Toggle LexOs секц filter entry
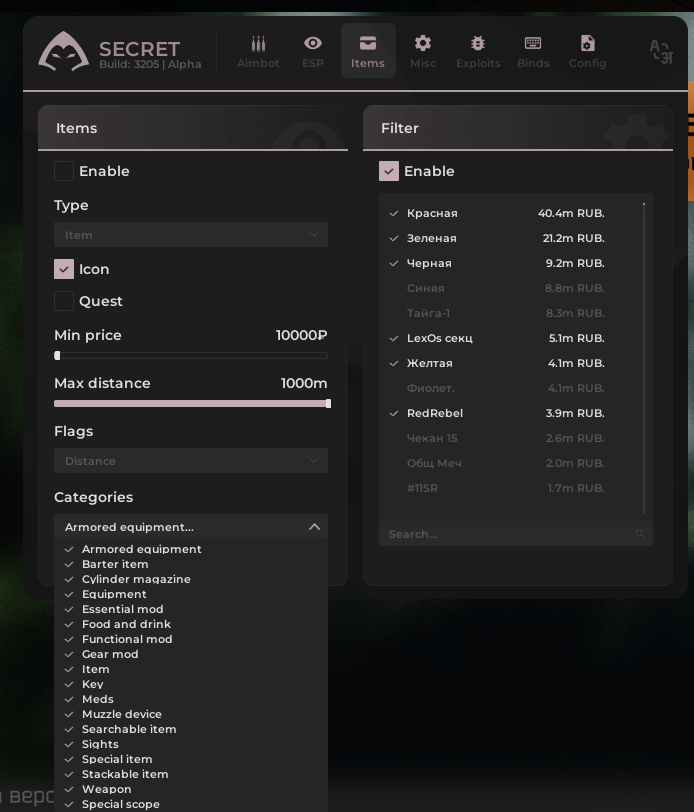Viewport: 694px width, 812px height. coord(497,338)
